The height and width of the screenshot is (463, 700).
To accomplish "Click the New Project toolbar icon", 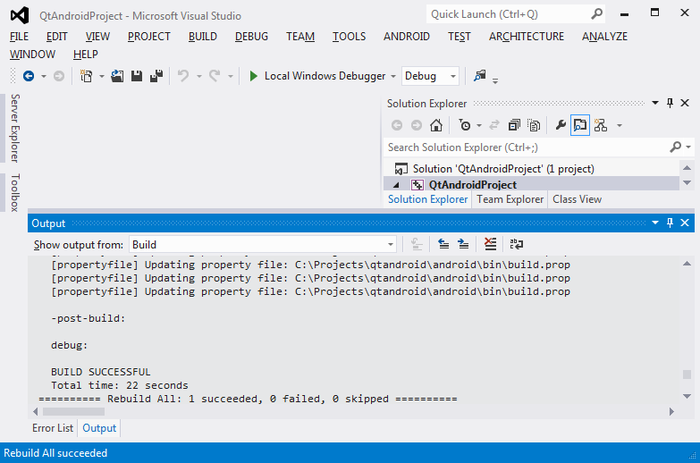I will point(86,76).
